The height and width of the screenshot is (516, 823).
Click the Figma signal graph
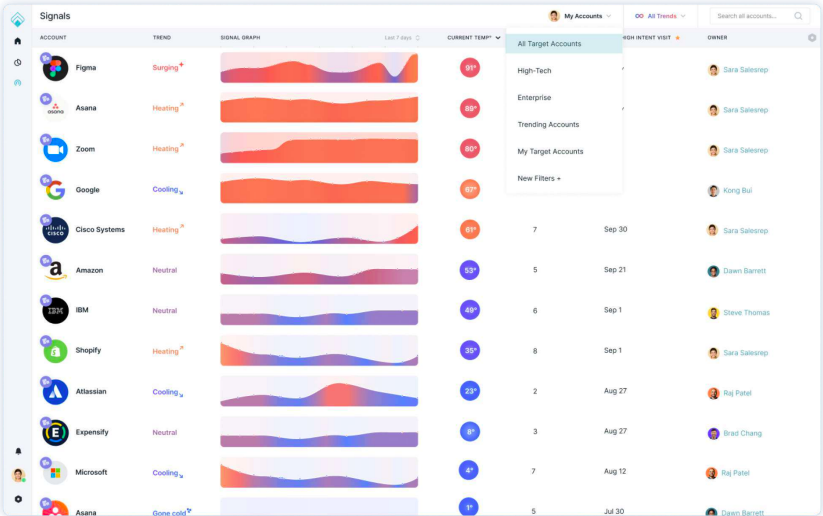click(319, 67)
